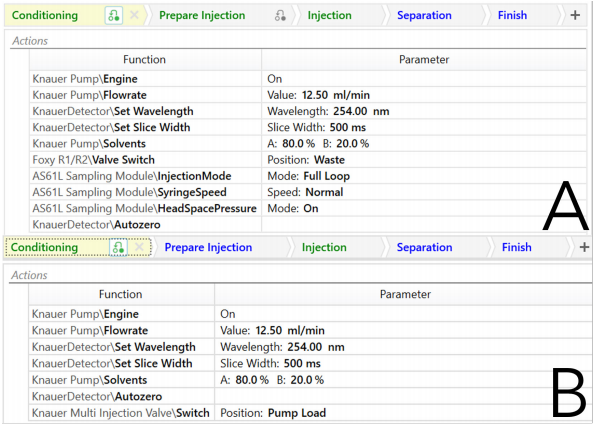Click the upper Actions section label
The height and width of the screenshot is (427, 599).
point(30,40)
